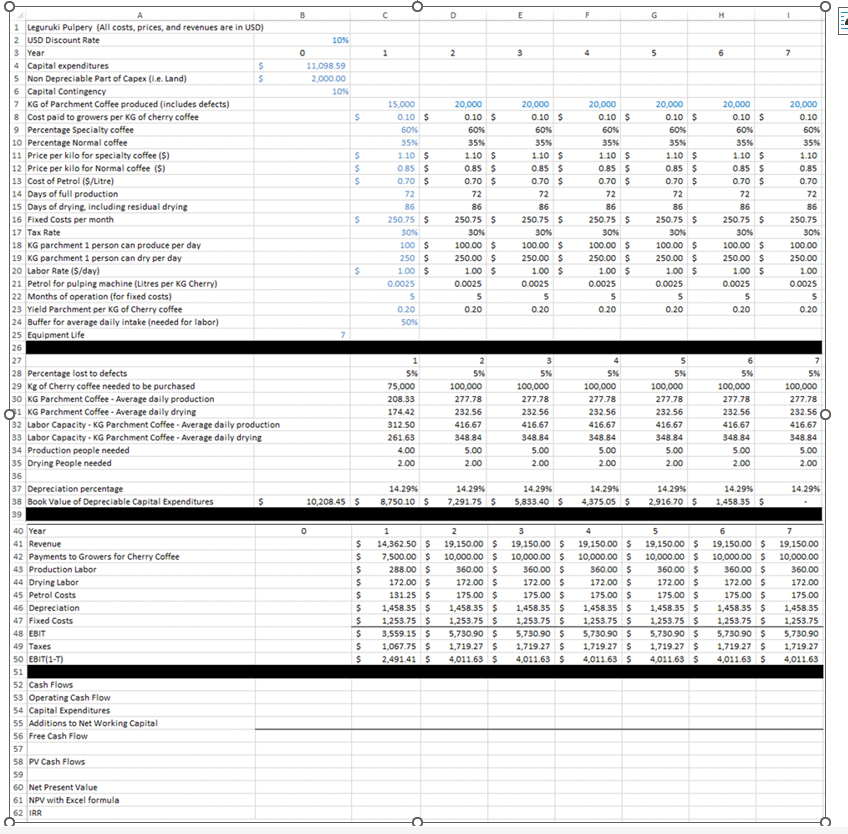Click the 288.00 production labor value
Image resolution: width=848 pixels, height=834 pixels.
403,570
